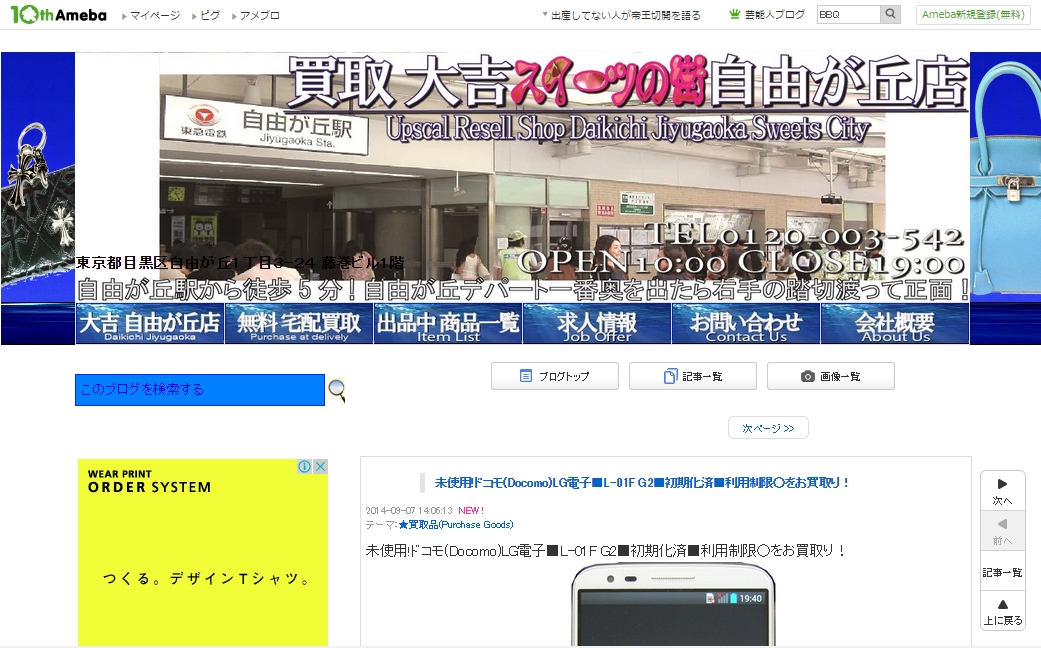Close the ad with the X icon
This screenshot has height=648, width=1041.
(x=320, y=466)
